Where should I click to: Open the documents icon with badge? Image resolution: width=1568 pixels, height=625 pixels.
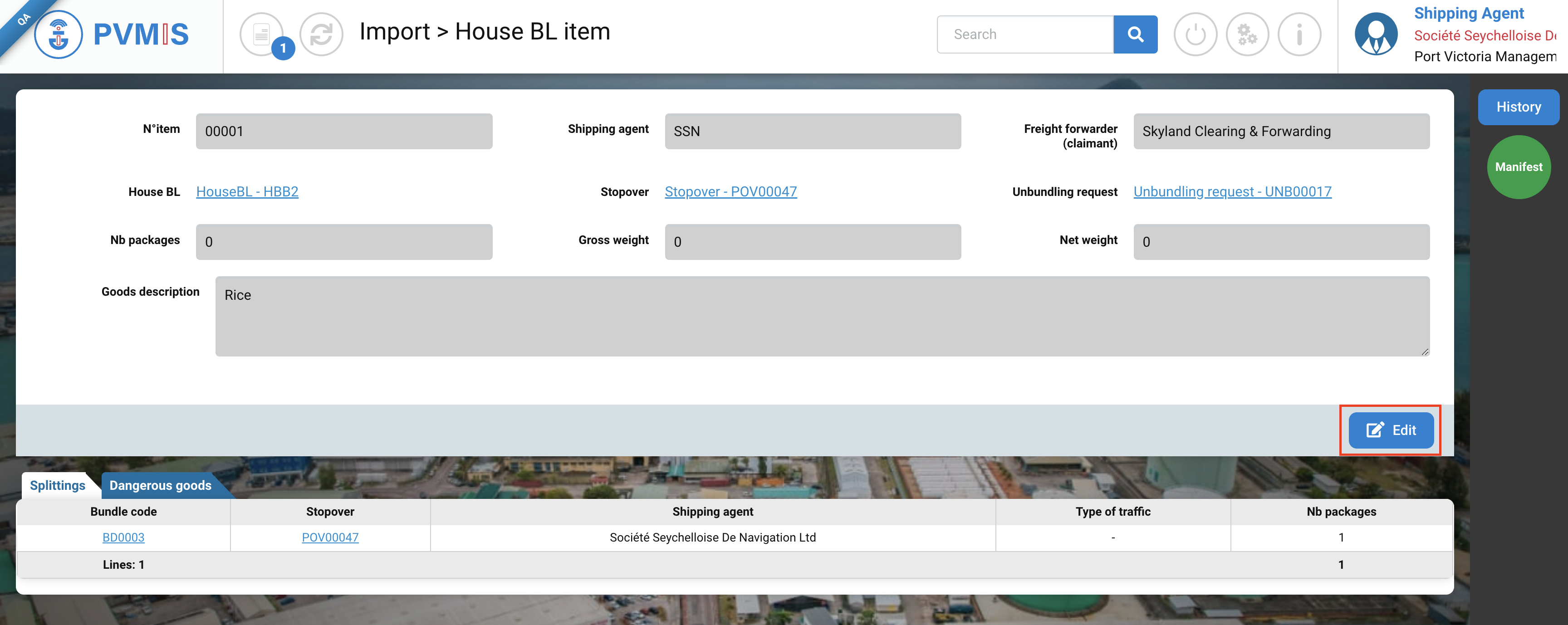[262, 34]
